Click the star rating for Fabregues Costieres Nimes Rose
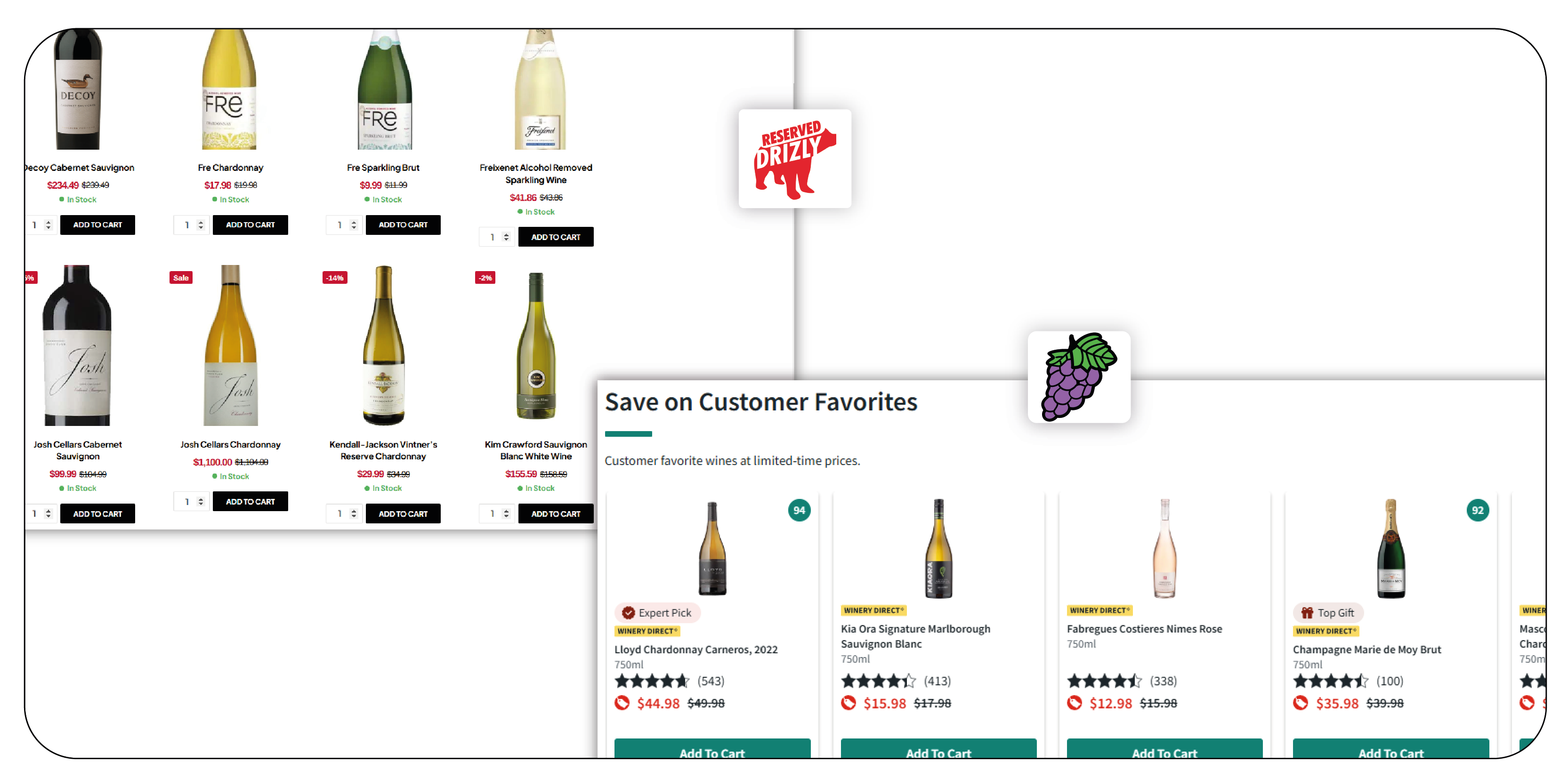Image resolution: width=1568 pixels, height=778 pixels. pos(1104,681)
